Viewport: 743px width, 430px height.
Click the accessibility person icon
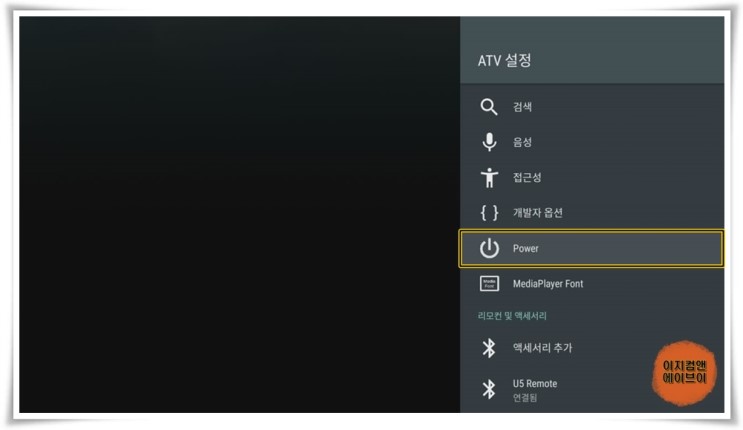489,178
